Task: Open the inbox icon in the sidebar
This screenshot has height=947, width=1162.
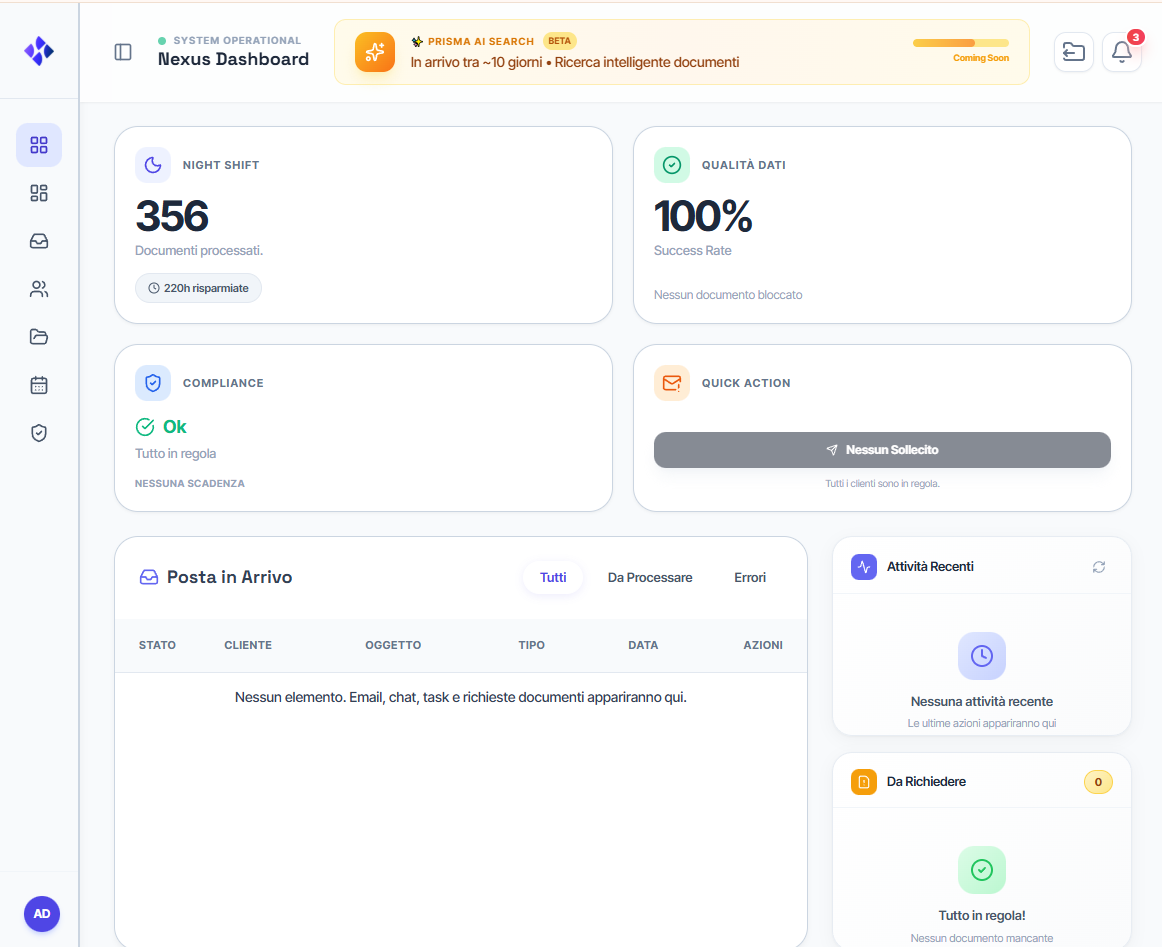Action: point(39,241)
